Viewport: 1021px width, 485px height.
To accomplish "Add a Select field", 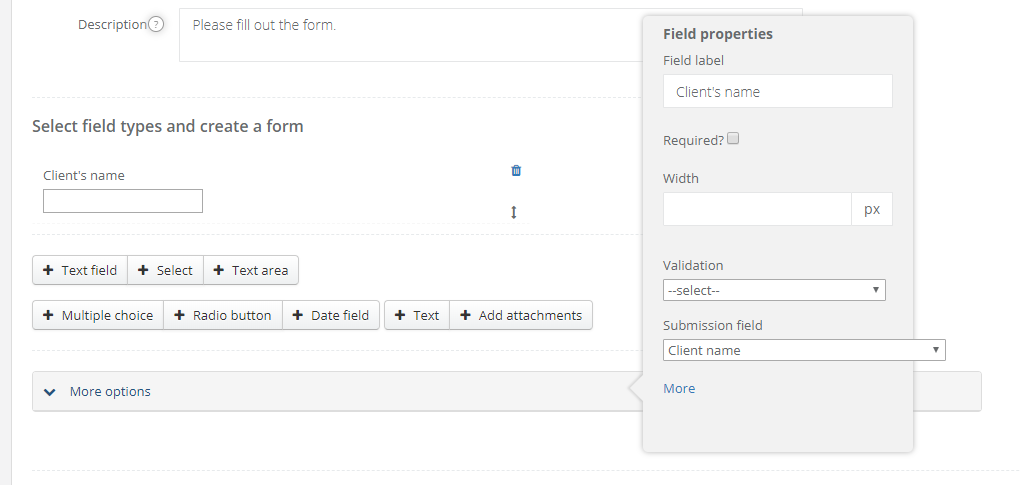I will [x=165, y=270].
